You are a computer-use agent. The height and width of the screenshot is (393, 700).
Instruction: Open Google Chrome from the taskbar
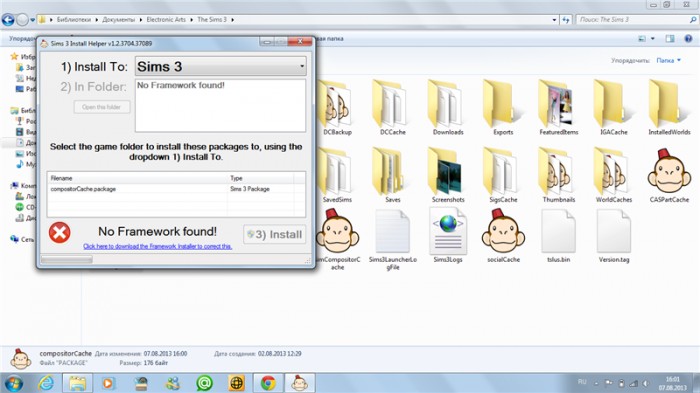pos(268,383)
